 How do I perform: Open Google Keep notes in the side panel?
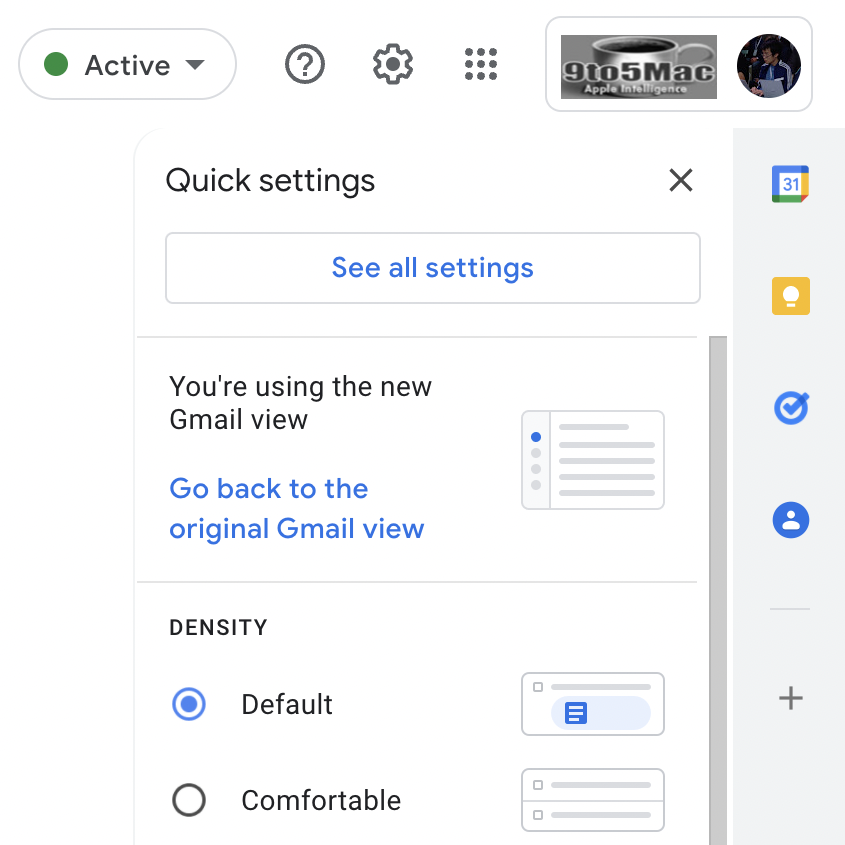point(790,296)
